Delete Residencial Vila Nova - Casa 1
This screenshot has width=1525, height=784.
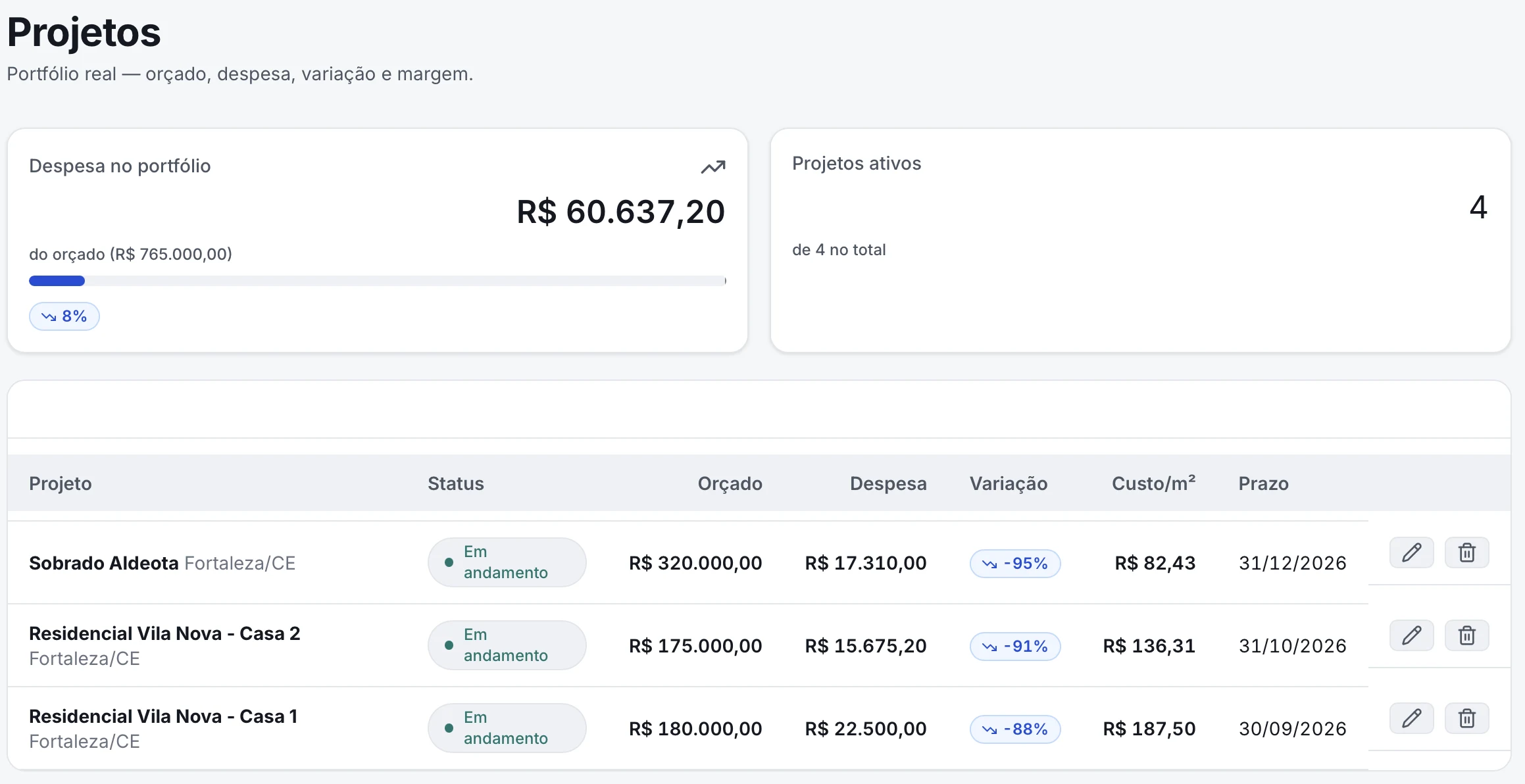pos(1466,718)
